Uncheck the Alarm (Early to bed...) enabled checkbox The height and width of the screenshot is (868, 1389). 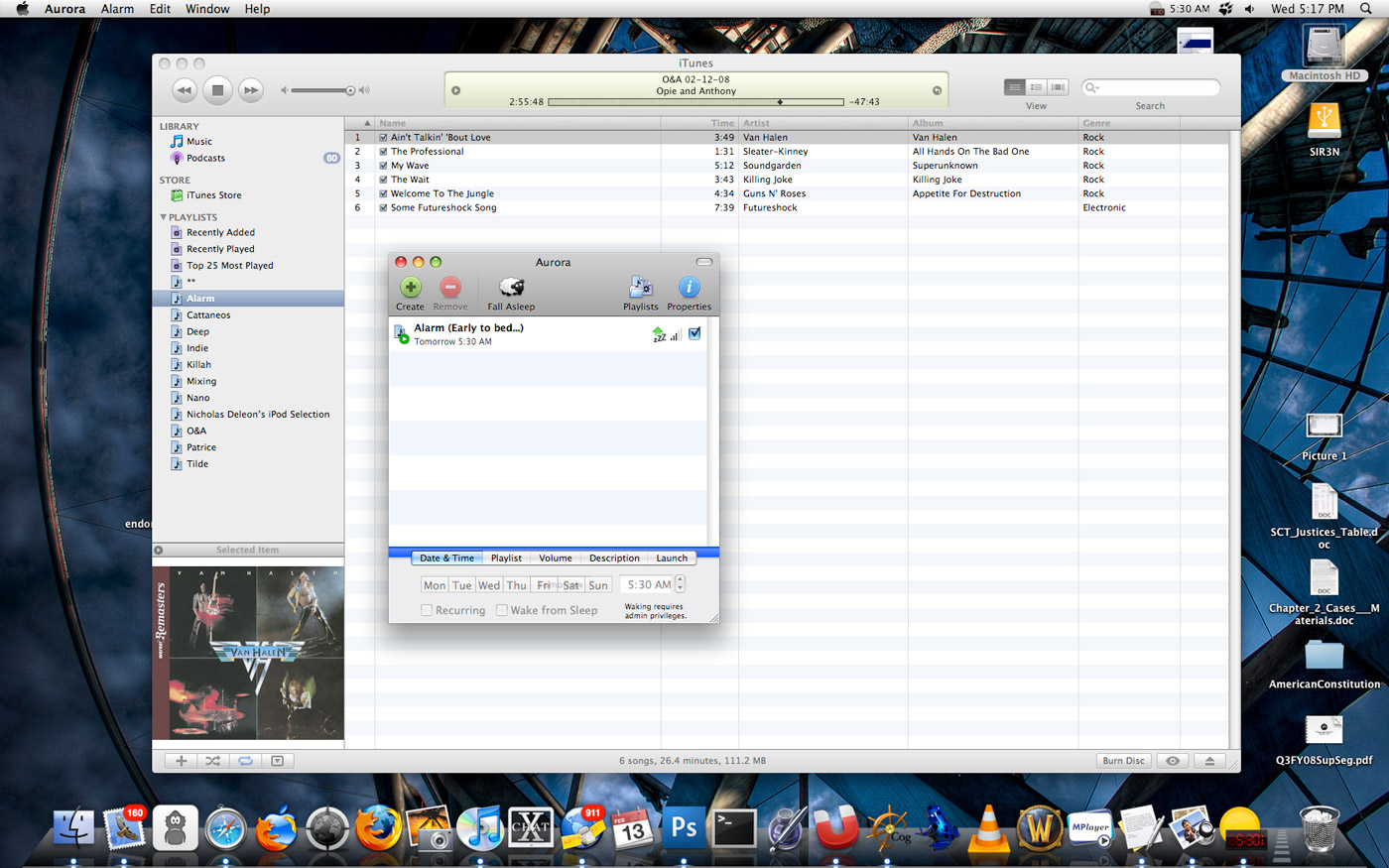point(694,334)
